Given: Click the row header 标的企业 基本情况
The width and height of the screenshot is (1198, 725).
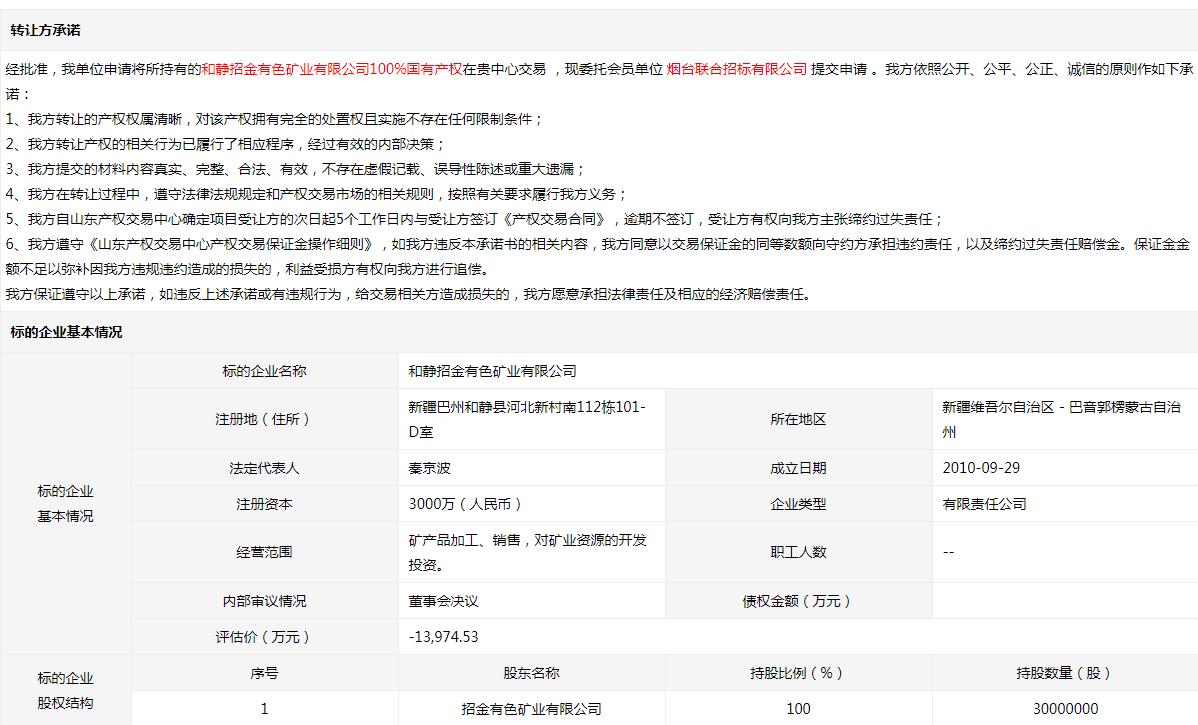Looking at the screenshot, I should click(x=66, y=504).
